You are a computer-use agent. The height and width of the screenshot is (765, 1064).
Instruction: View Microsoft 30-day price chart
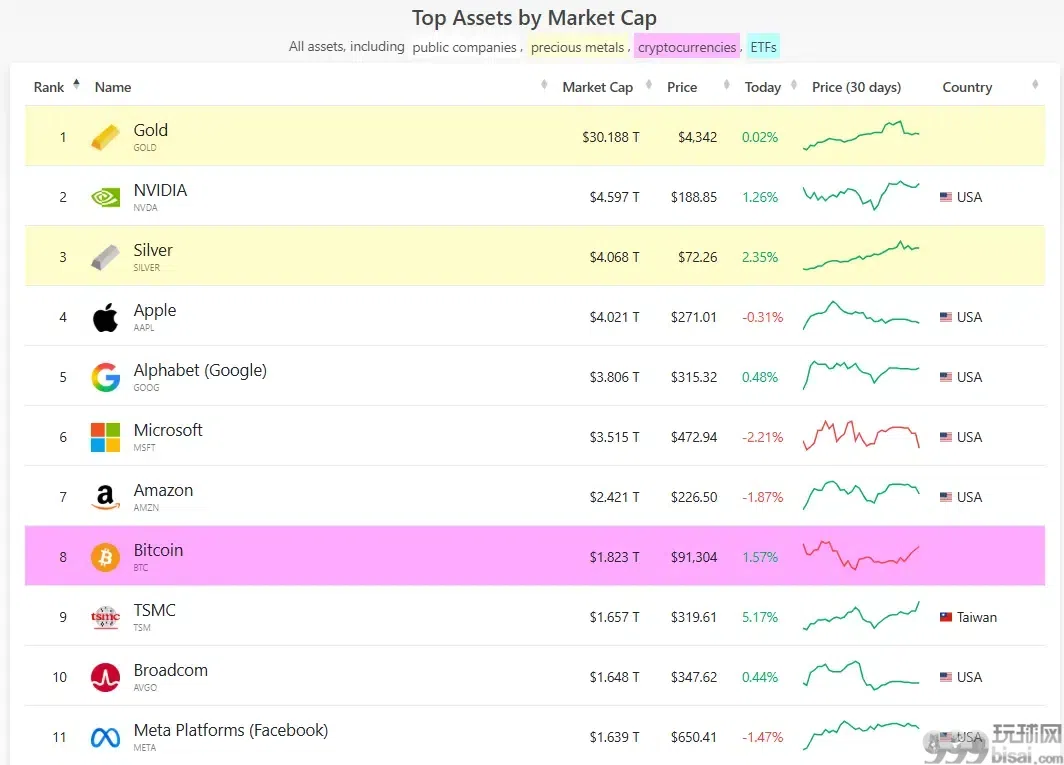tap(861, 435)
